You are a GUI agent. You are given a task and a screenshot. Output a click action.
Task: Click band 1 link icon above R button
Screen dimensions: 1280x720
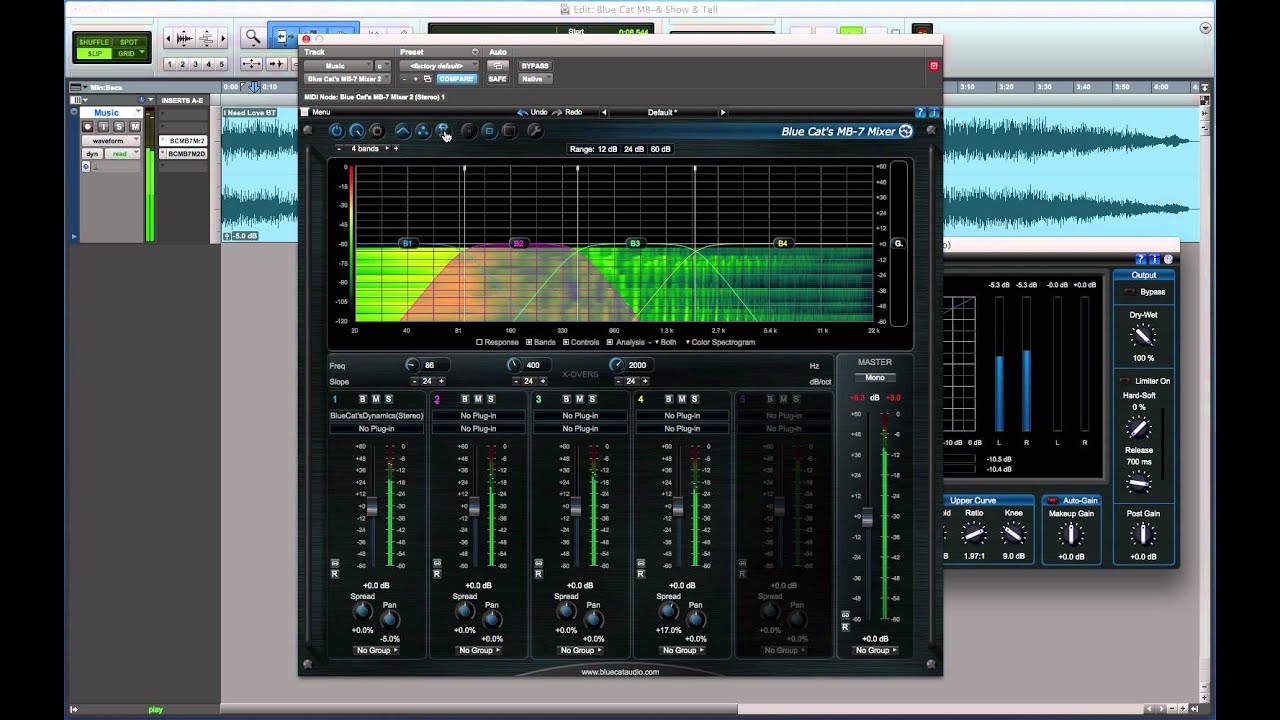pos(335,563)
